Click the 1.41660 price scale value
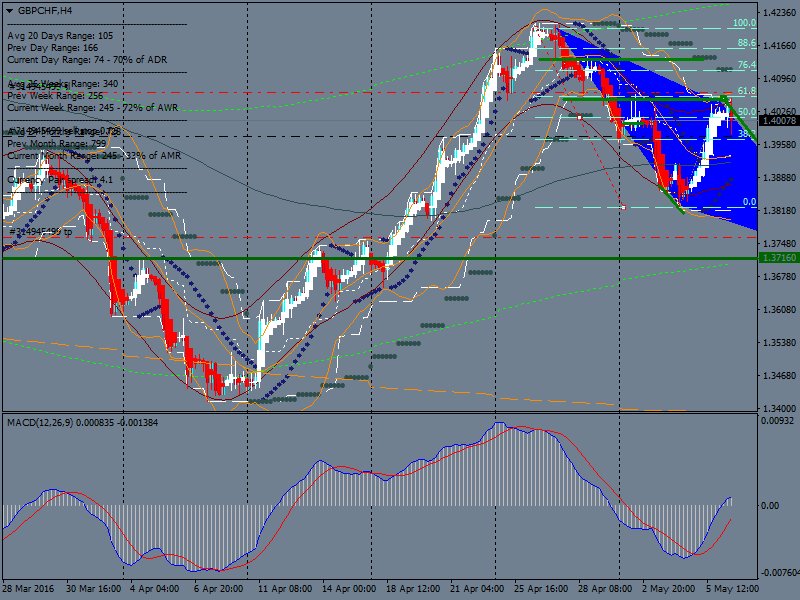This screenshot has width=800, height=600. coord(779,45)
